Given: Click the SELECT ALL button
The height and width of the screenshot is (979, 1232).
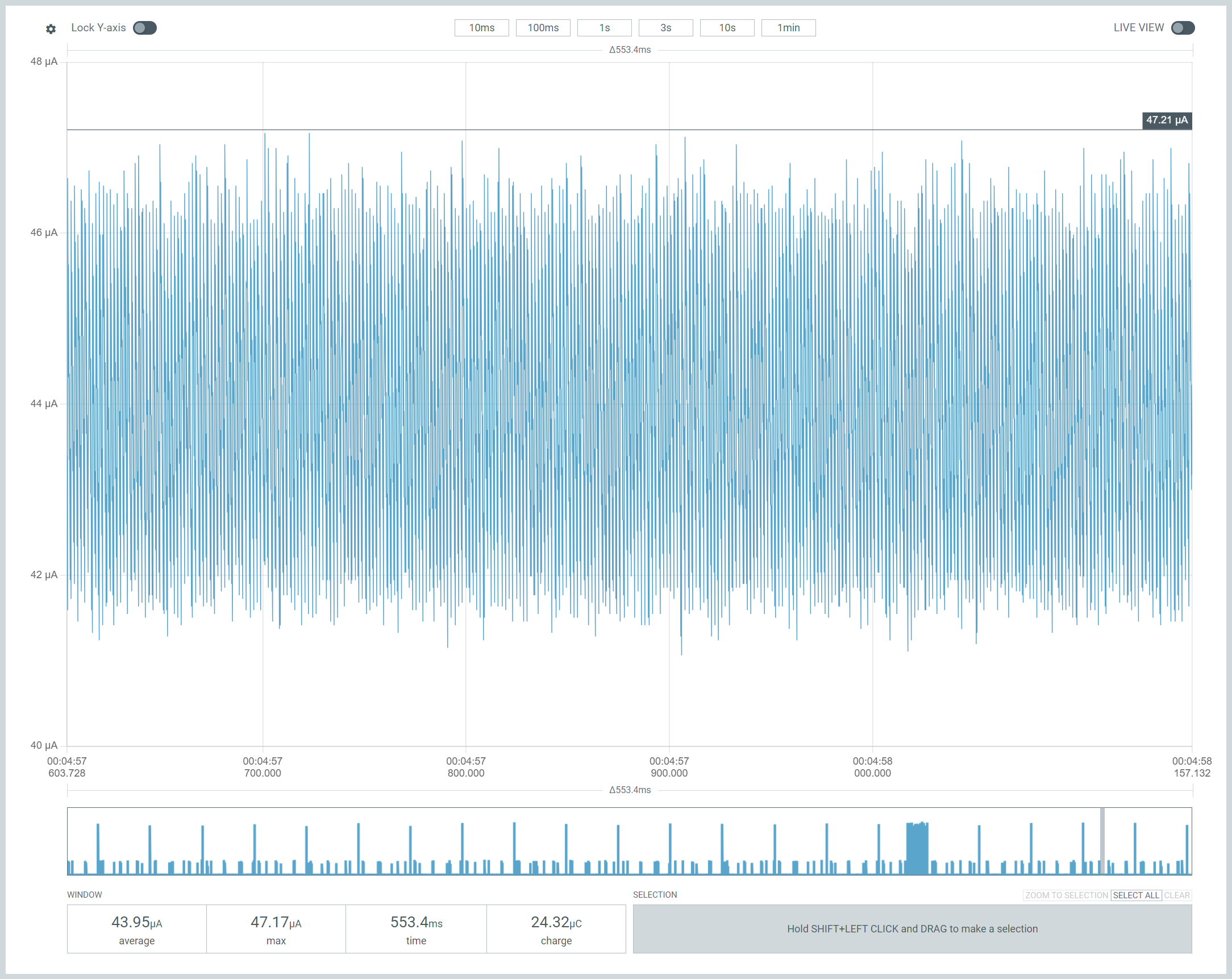Looking at the screenshot, I should tap(1135, 895).
